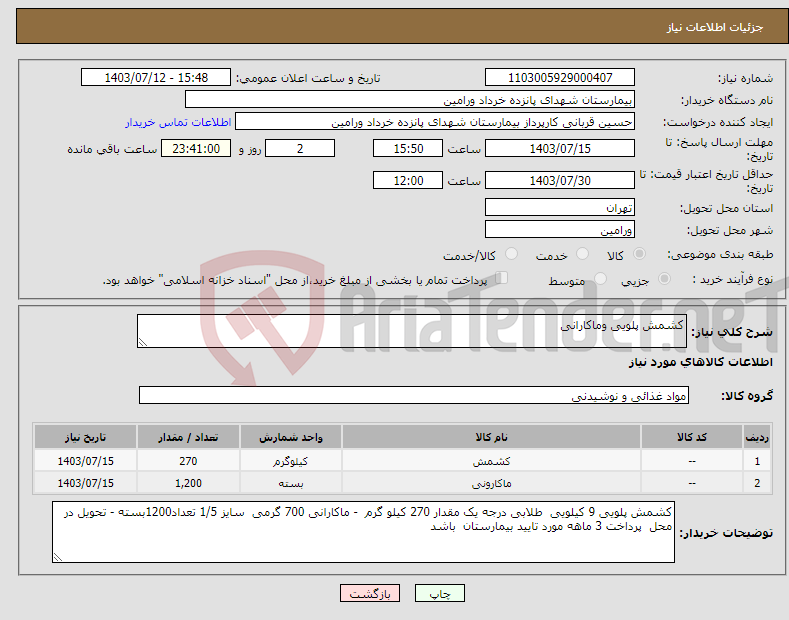This screenshot has width=789, height=620.
Task: Click the شماره نیاز field 1103005929000407
Action: tap(560, 78)
